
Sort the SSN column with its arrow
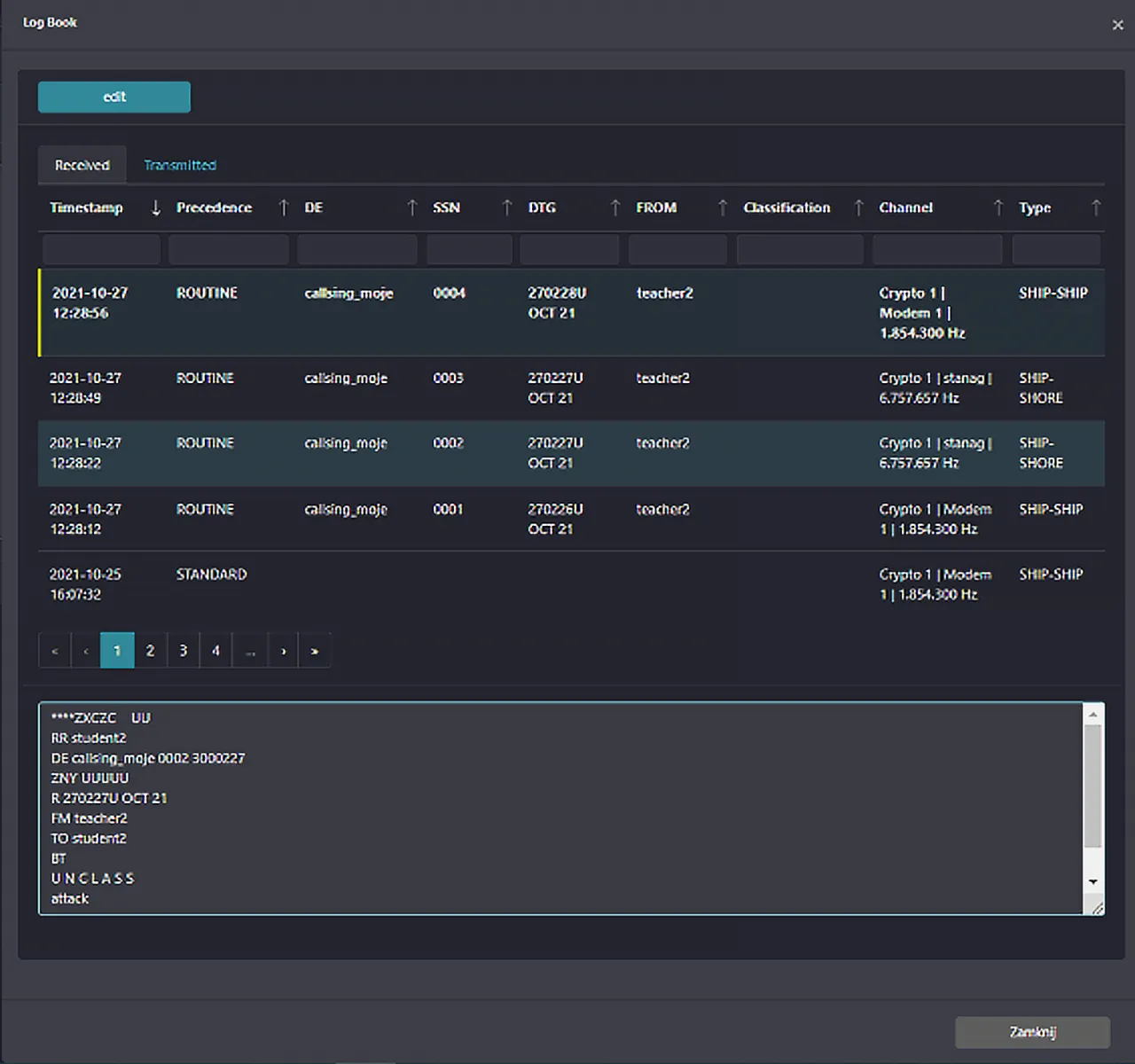coord(507,207)
